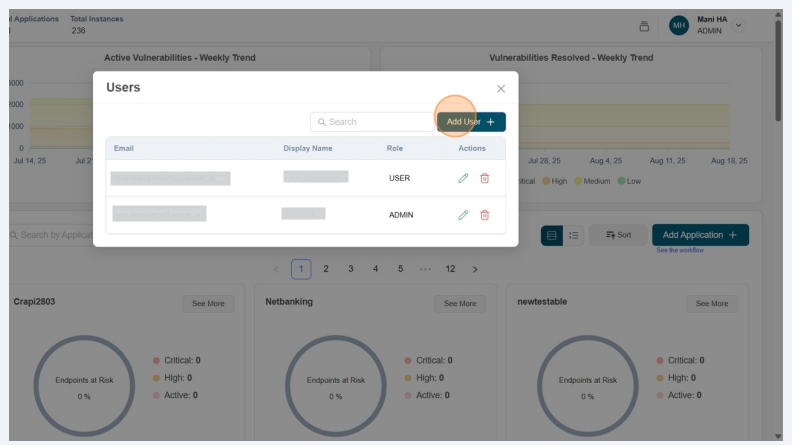Close the Users dialog with the X
The height and width of the screenshot is (445, 792).
[x=501, y=89]
